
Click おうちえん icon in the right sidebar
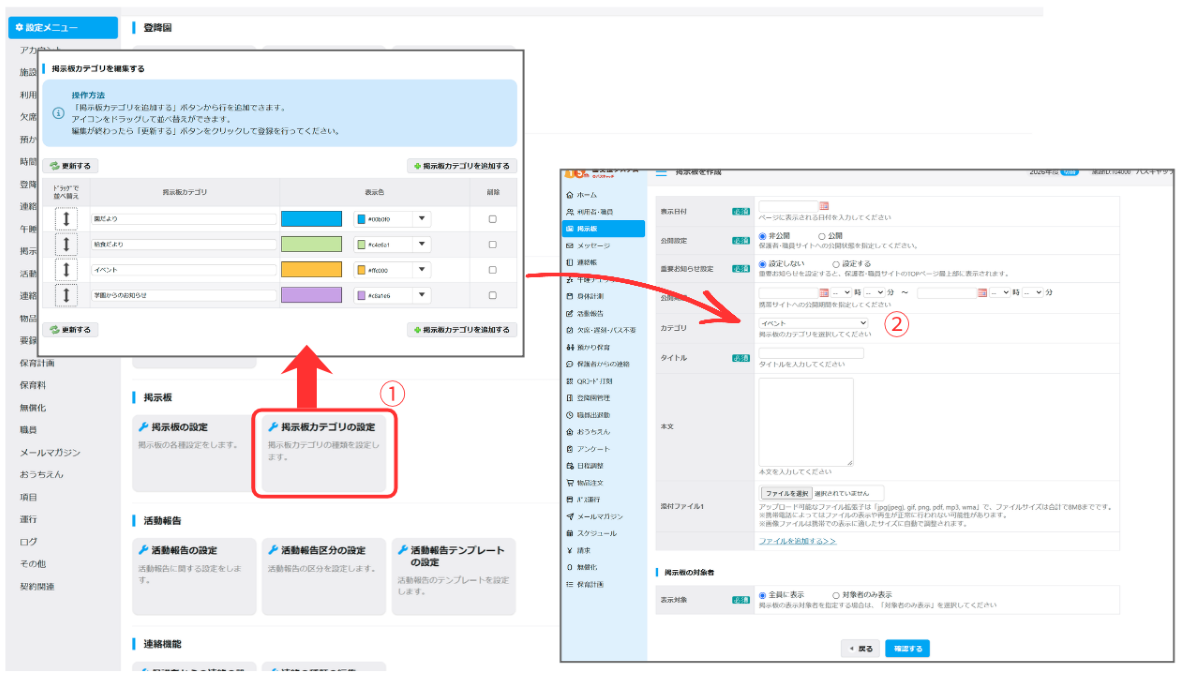pyautogui.click(x=570, y=431)
